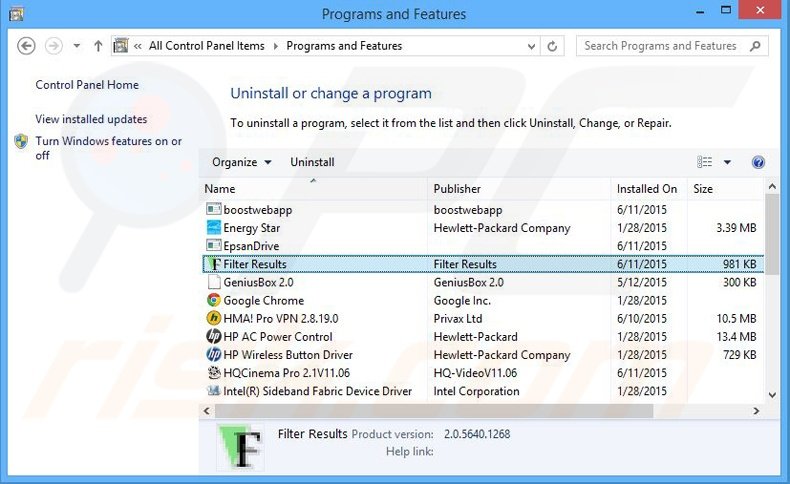This screenshot has width=790, height=484.
Task: Click the vertical scrollbar thumb
Action: click(772, 235)
